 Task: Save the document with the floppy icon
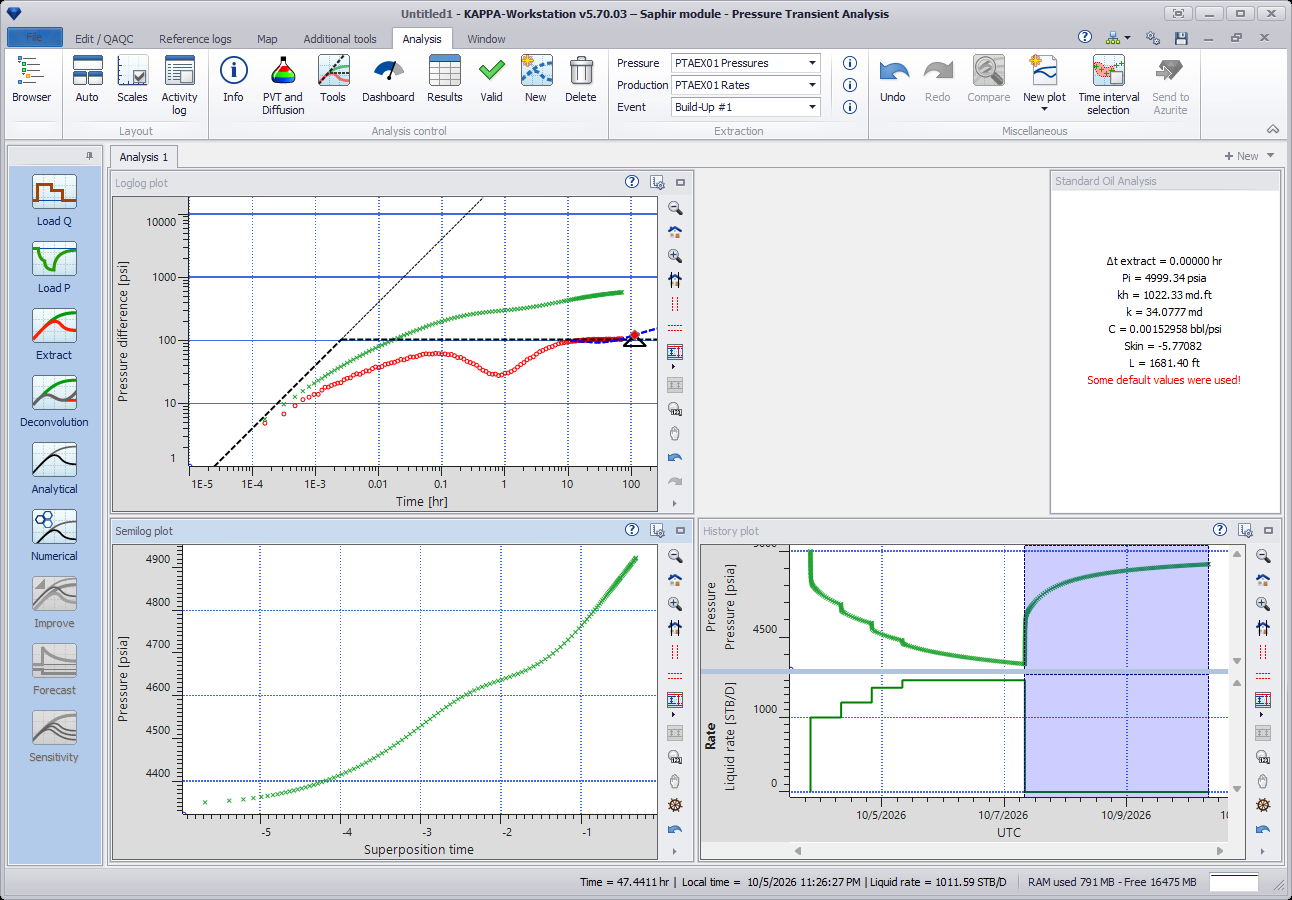(x=1181, y=38)
